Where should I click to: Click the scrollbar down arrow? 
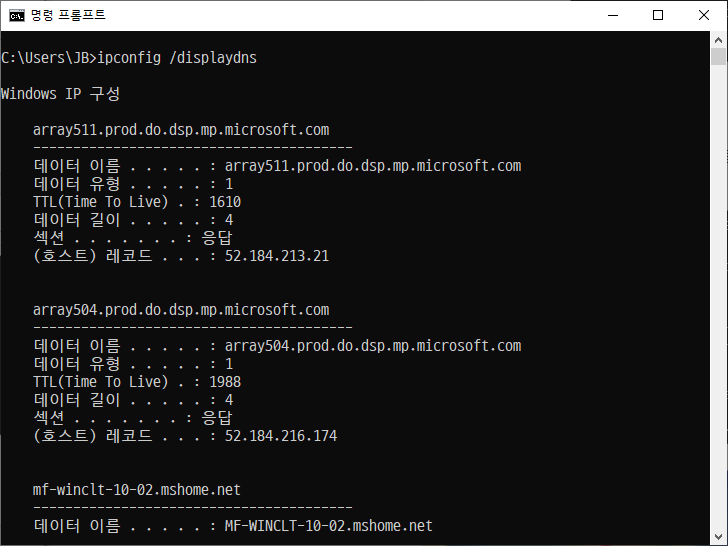click(x=718, y=536)
